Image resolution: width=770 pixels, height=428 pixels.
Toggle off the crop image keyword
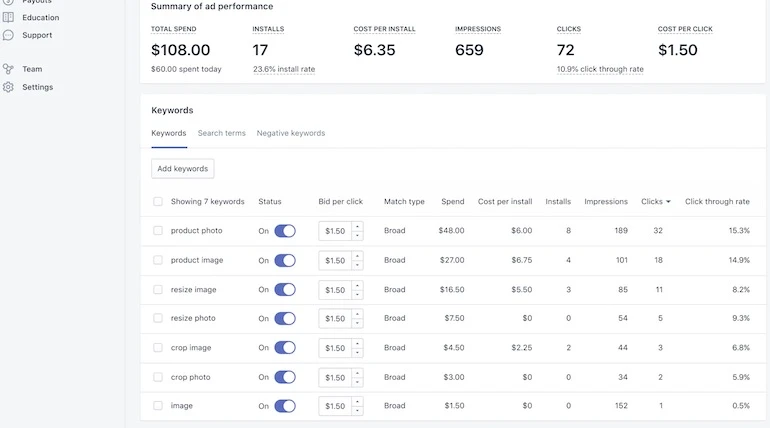click(x=285, y=348)
